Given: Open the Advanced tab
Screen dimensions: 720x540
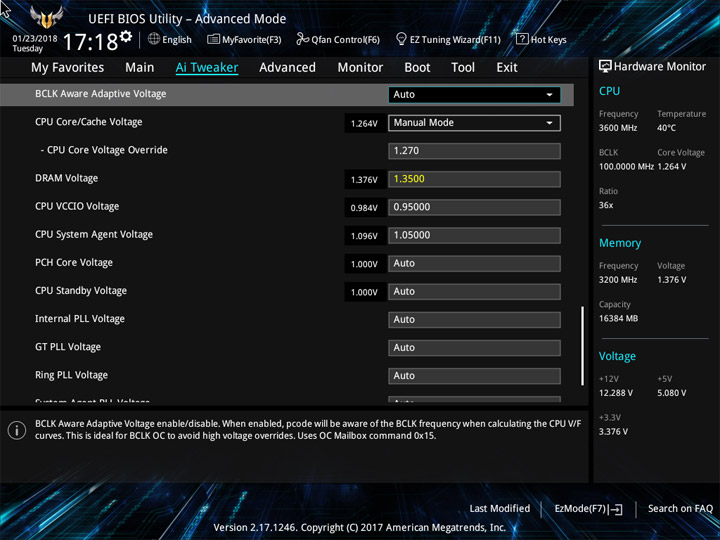Looking at the screenshot, I should 287,68.
